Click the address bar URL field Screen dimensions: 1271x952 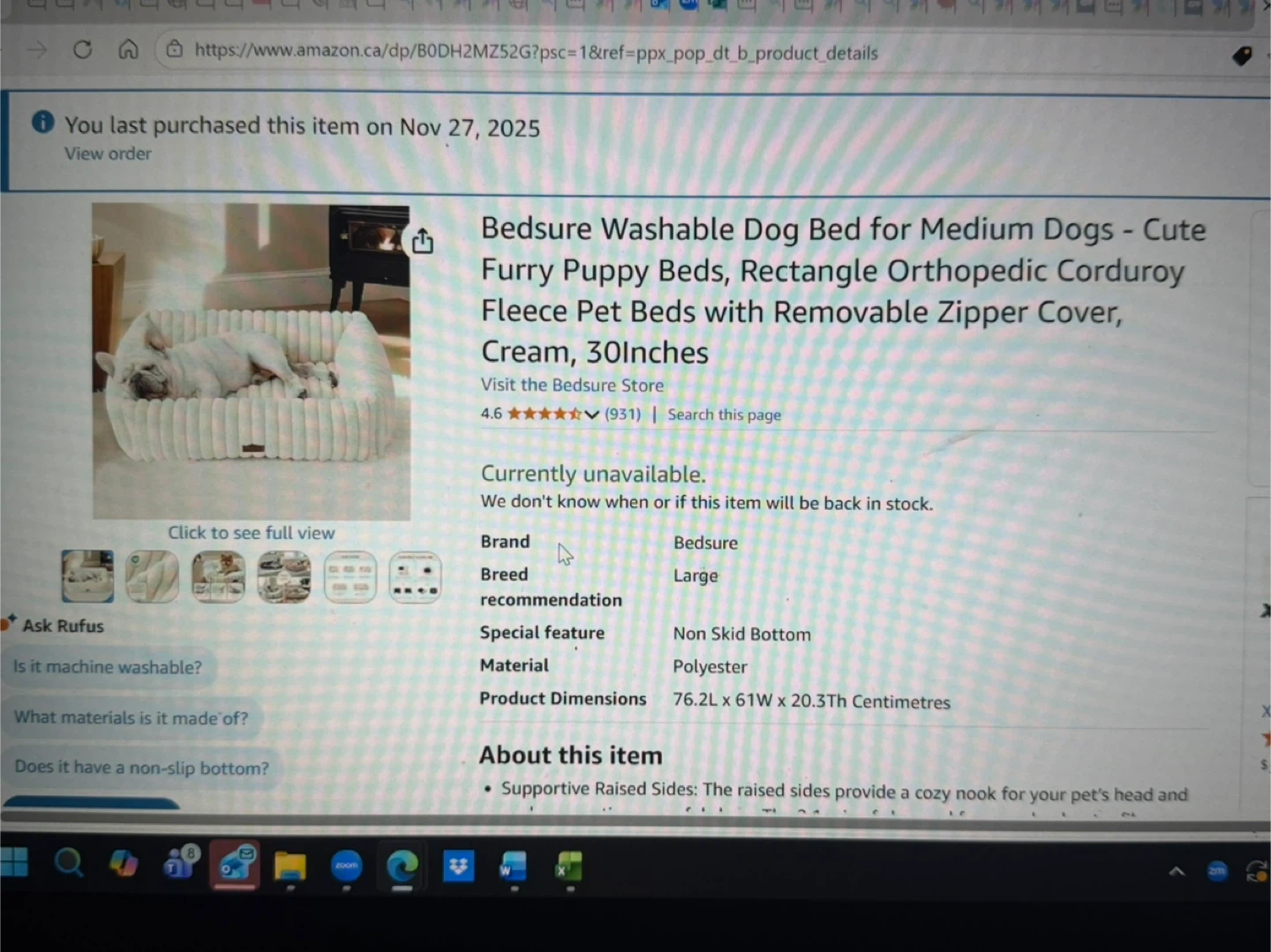pos(536,52)
